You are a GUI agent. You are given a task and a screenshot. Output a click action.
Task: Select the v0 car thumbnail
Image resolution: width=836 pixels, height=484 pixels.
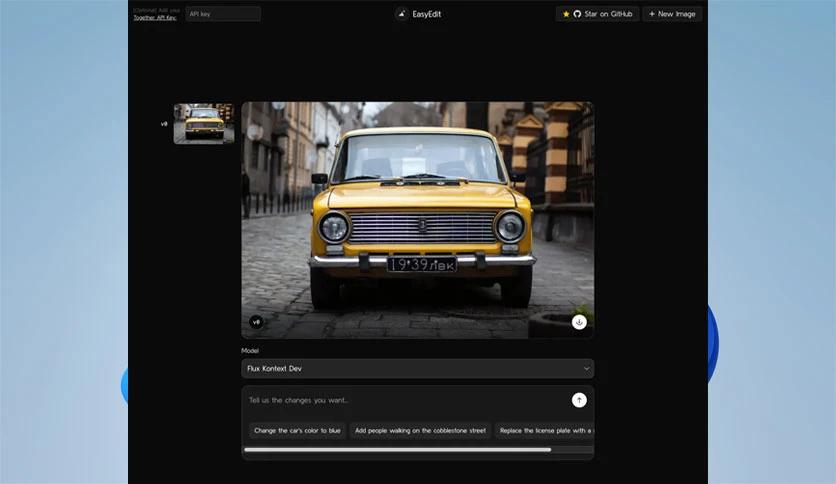click(x=204, y=124)
